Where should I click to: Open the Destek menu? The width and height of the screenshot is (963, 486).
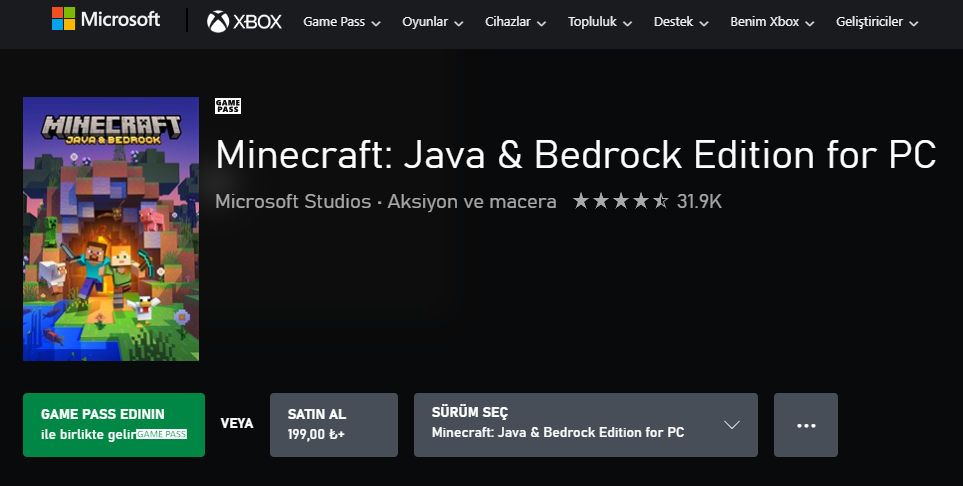pos(680,22)
